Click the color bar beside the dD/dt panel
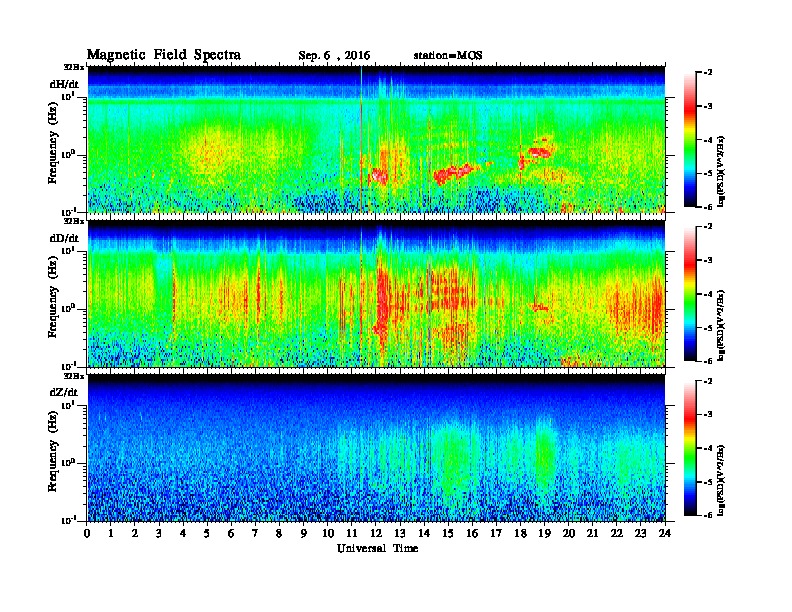Image resolution: width=792 pixels, height=612 pixels. point(690,294)
